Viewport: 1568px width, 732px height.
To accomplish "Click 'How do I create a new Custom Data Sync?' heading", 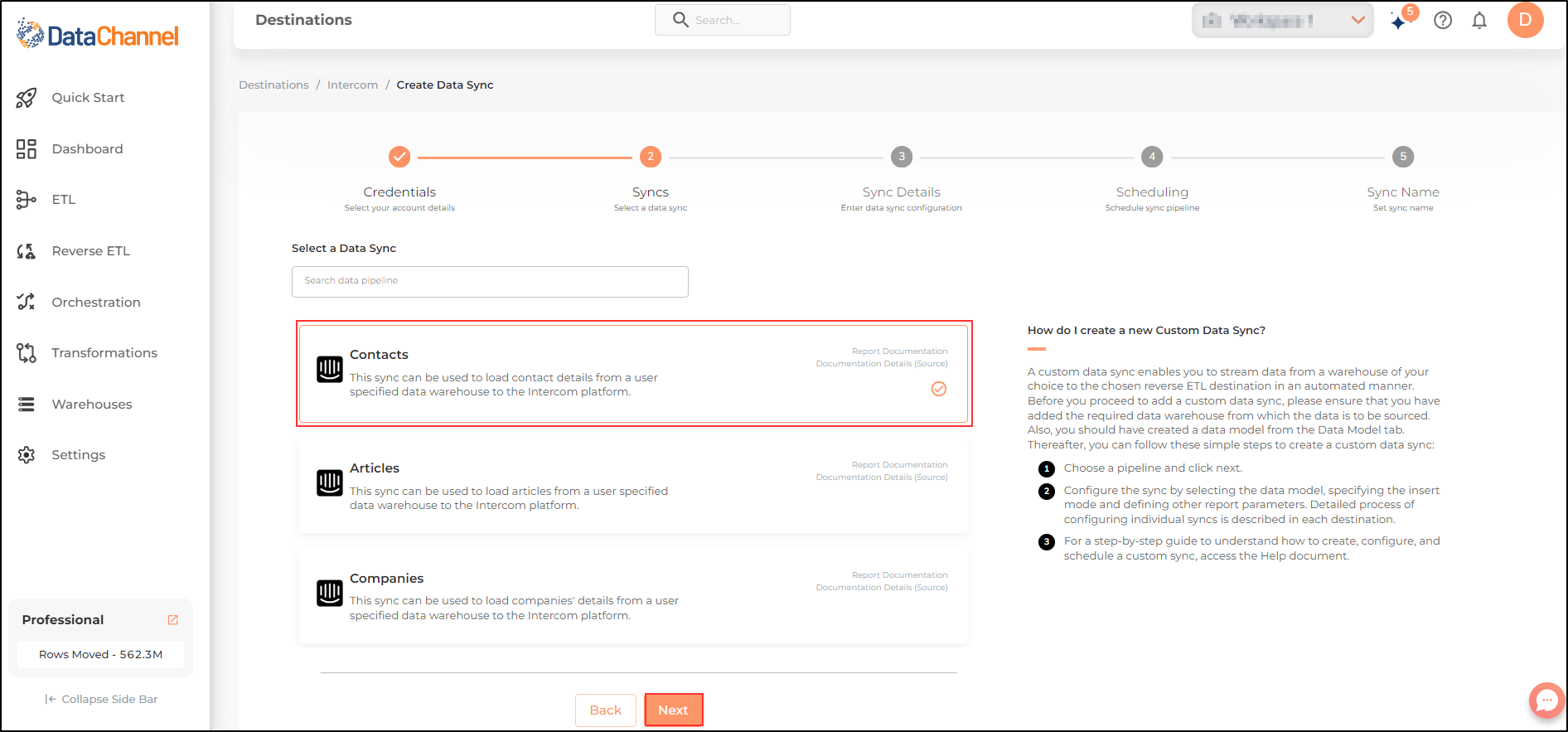I will 1146,331.
